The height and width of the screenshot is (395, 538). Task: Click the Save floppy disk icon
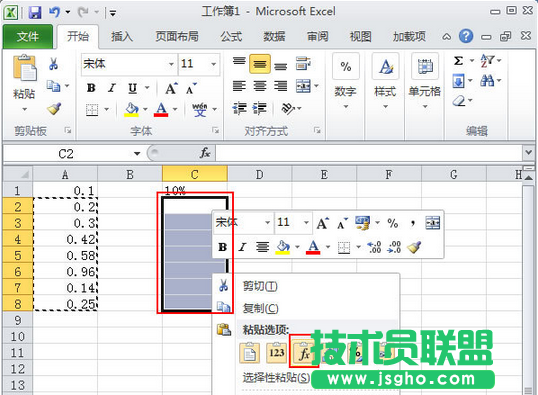click(x=35, y=12)
